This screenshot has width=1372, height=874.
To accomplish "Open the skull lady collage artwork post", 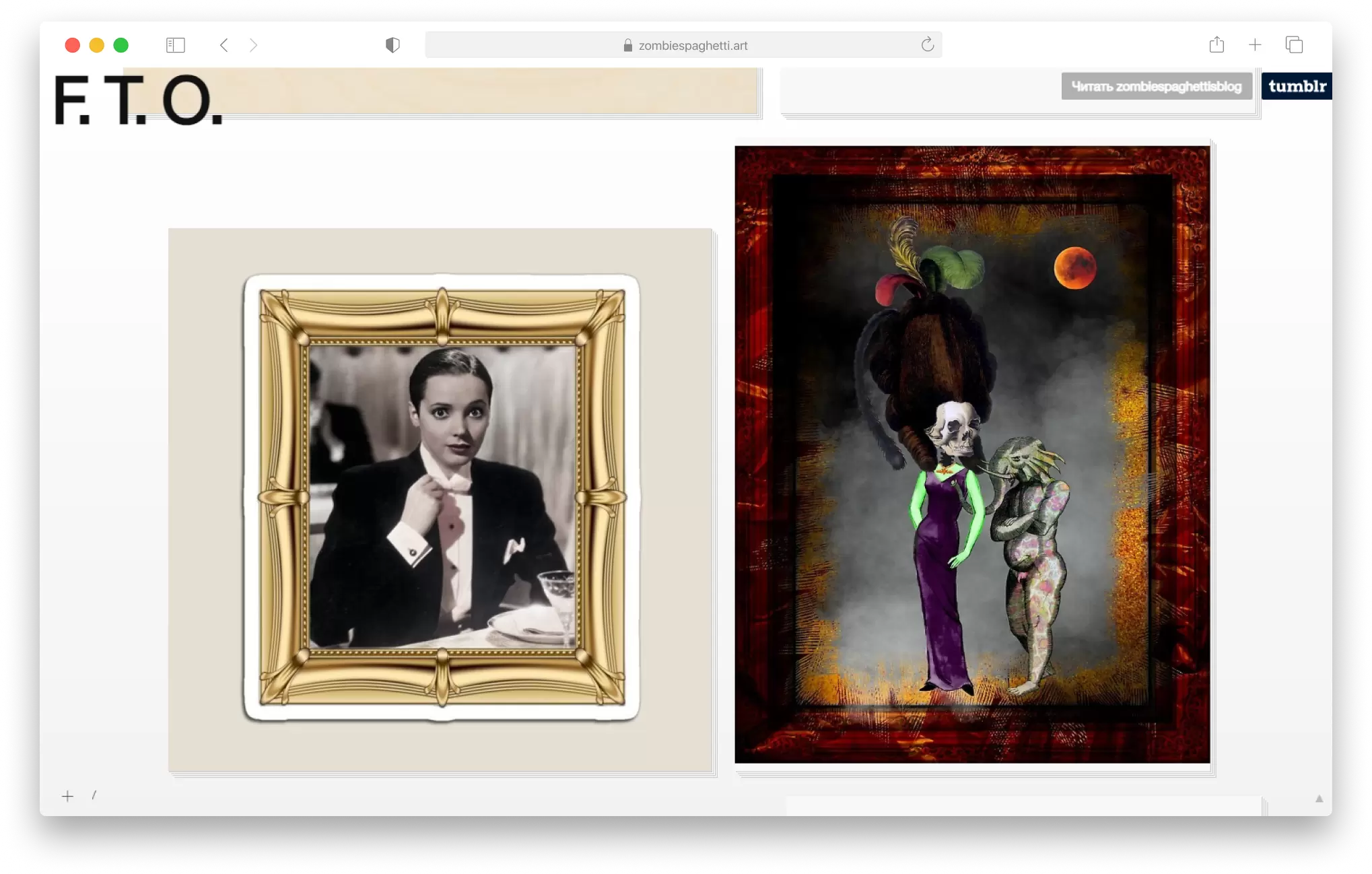I will [x=972, y=455].
